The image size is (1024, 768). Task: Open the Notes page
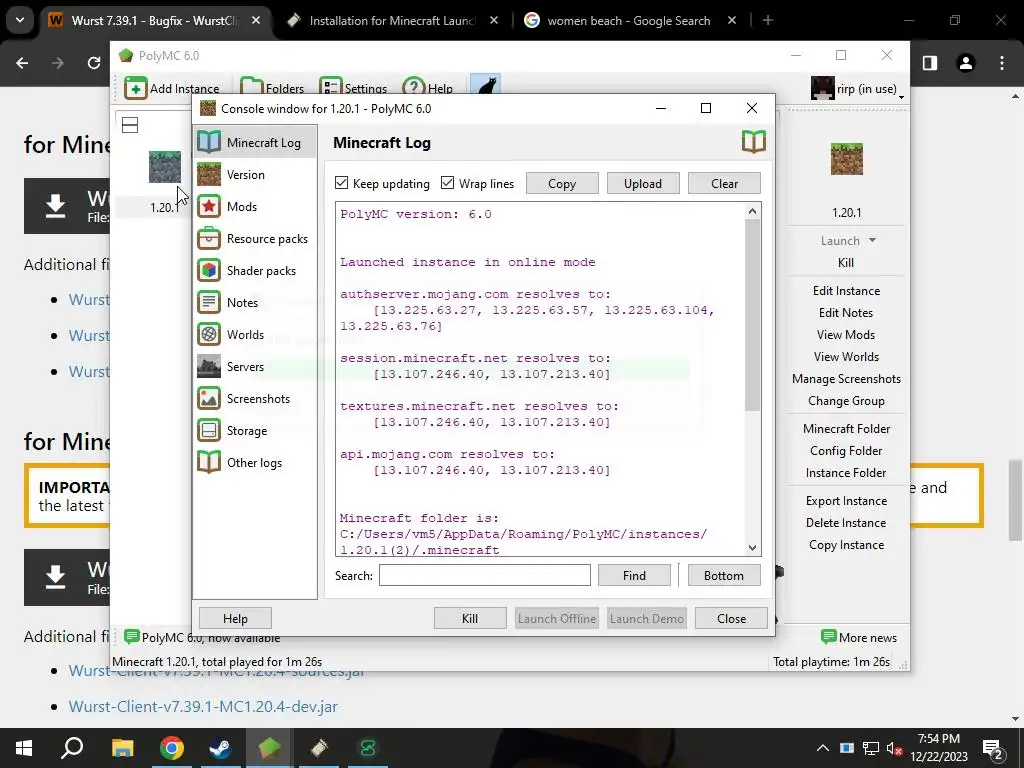255,302
